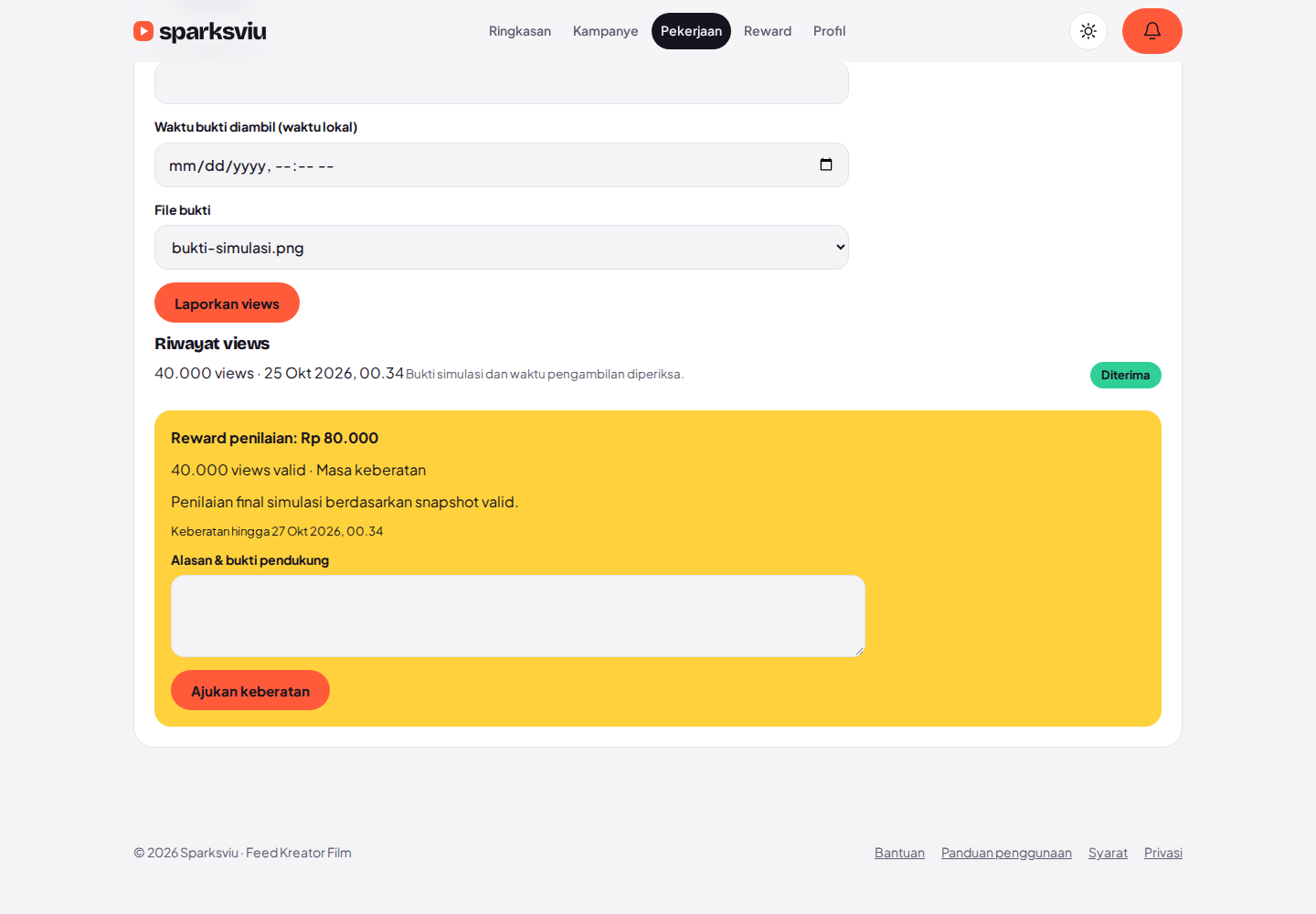Click the "Keberatan hingga 27 Okt 2026, 00.34" text

(277, 531)
